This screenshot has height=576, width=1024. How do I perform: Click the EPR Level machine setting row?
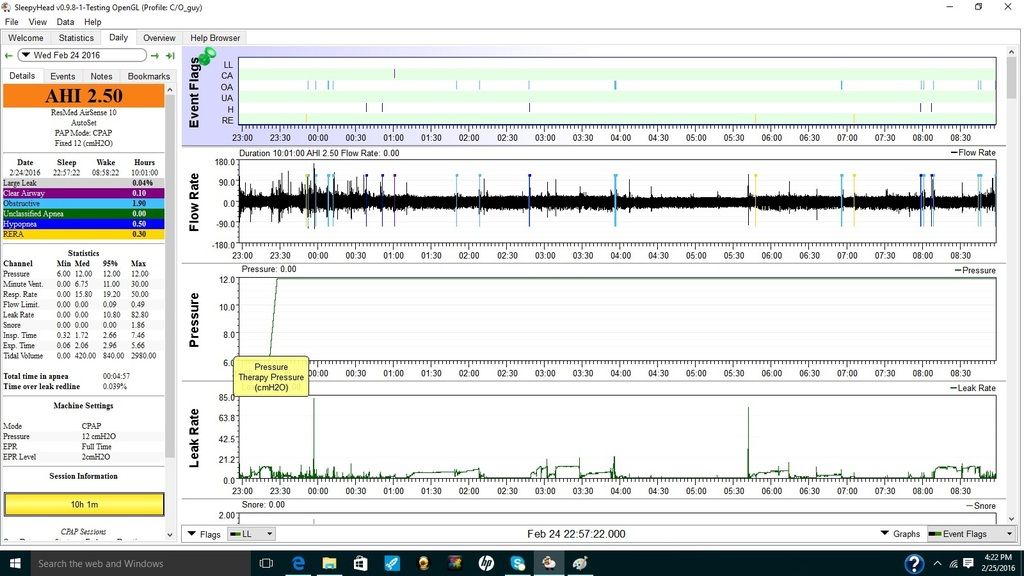pos(84,457)
